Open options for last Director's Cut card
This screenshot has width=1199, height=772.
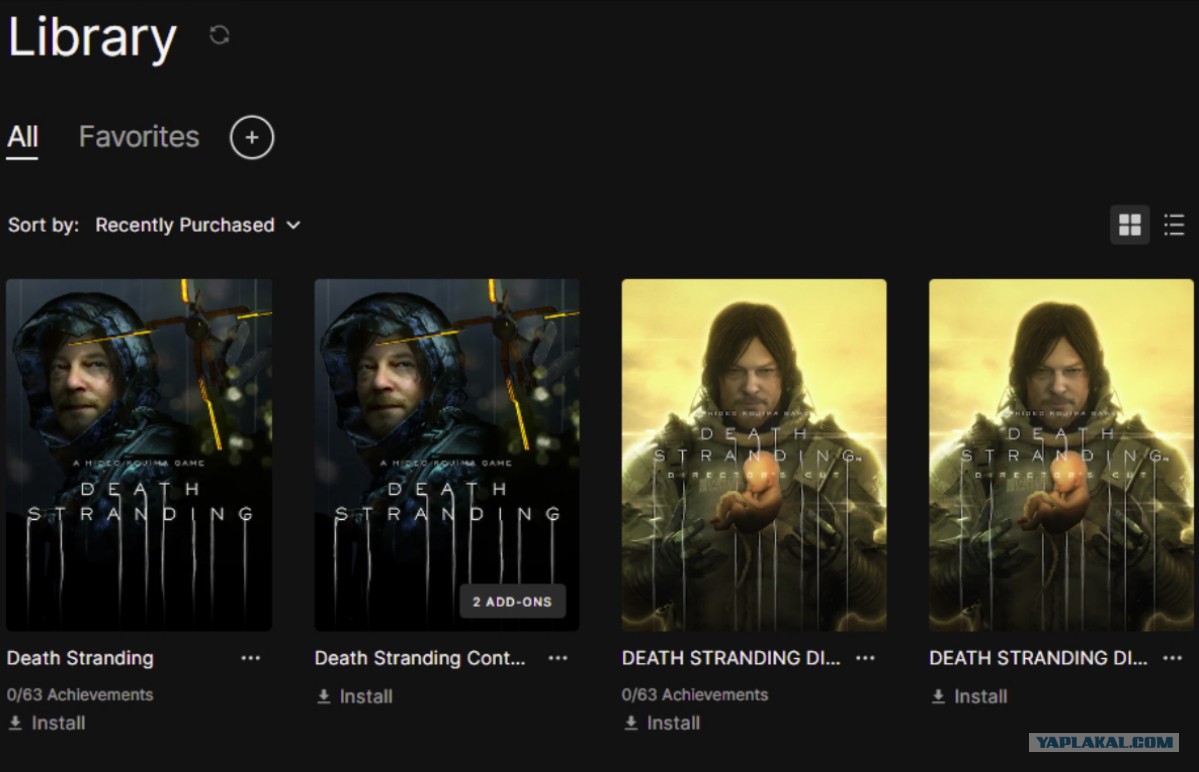point(1173,658)
